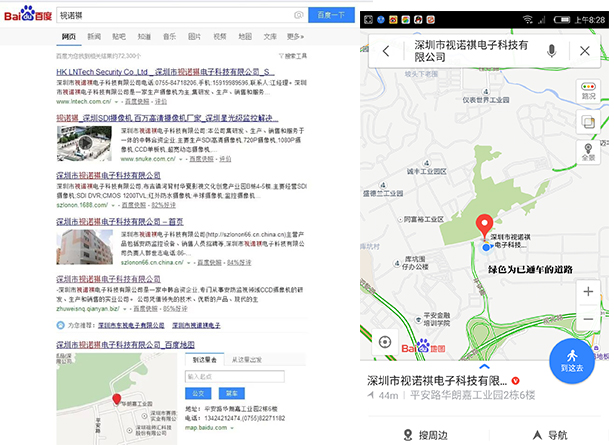Tap the microphone voice search icon

pos(551,51)
